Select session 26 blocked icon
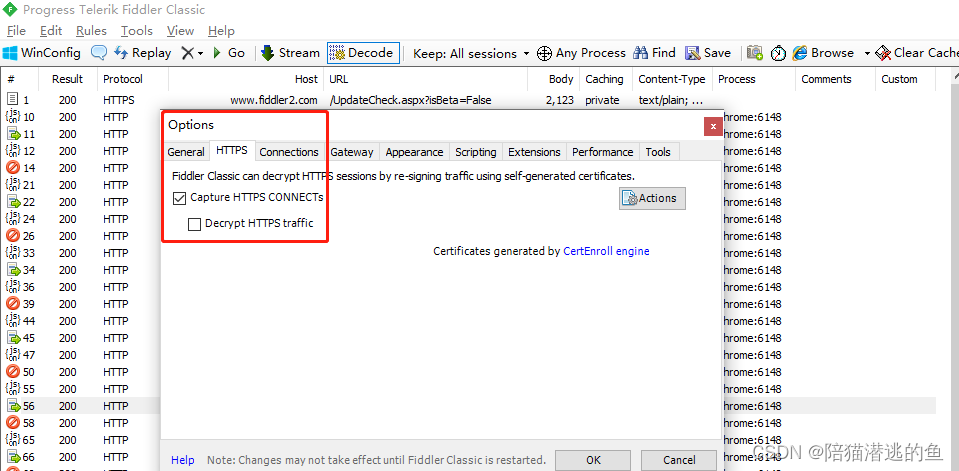The width and height of the screenshot is (959, 471). pyautogui.click(x=12, y=236)
